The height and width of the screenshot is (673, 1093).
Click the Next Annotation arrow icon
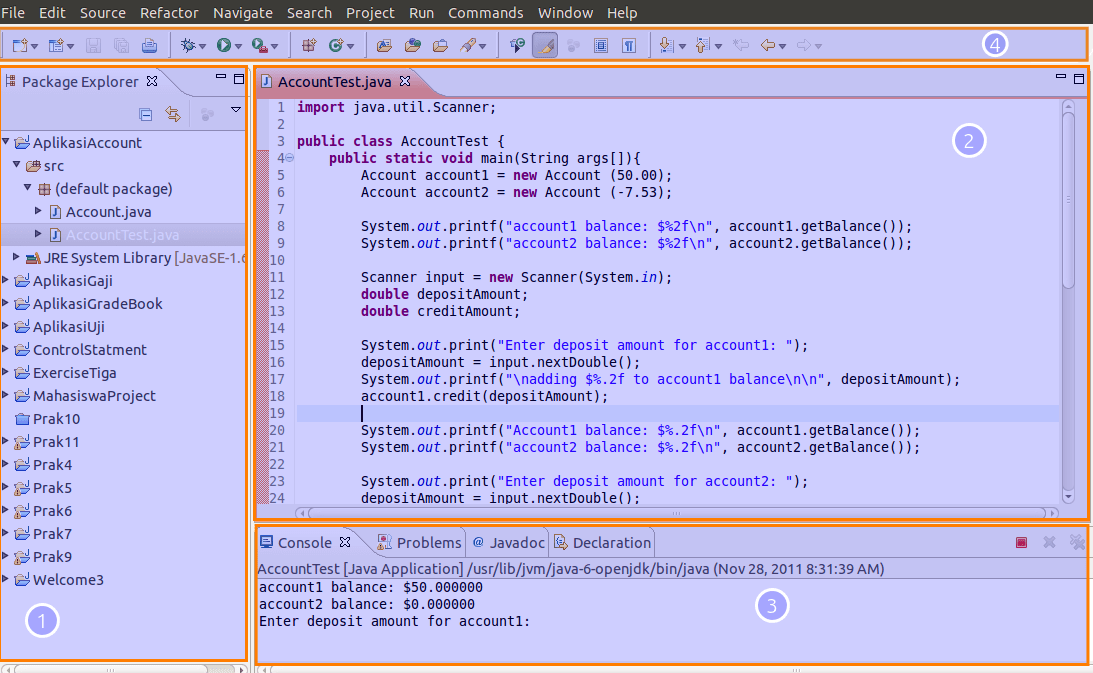pos(666,45)
